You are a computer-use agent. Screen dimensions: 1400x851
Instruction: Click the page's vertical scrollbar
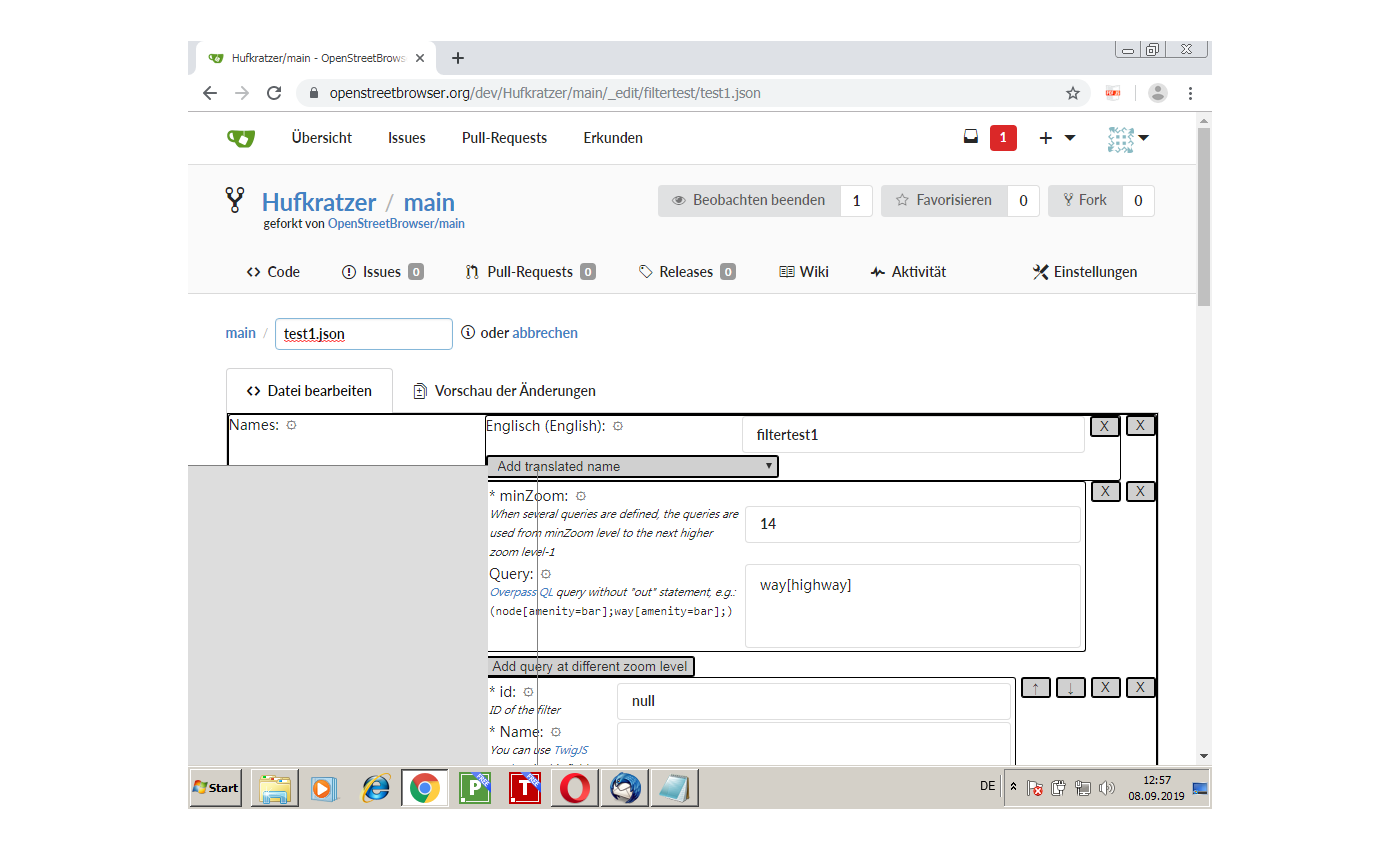[1204, 400]
